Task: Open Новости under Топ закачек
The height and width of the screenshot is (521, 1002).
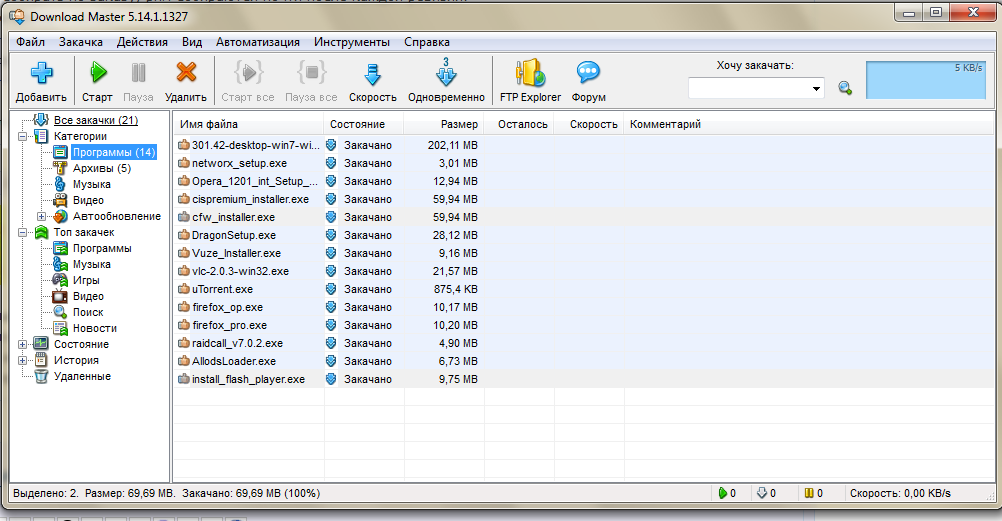Action: coord(95,328)
